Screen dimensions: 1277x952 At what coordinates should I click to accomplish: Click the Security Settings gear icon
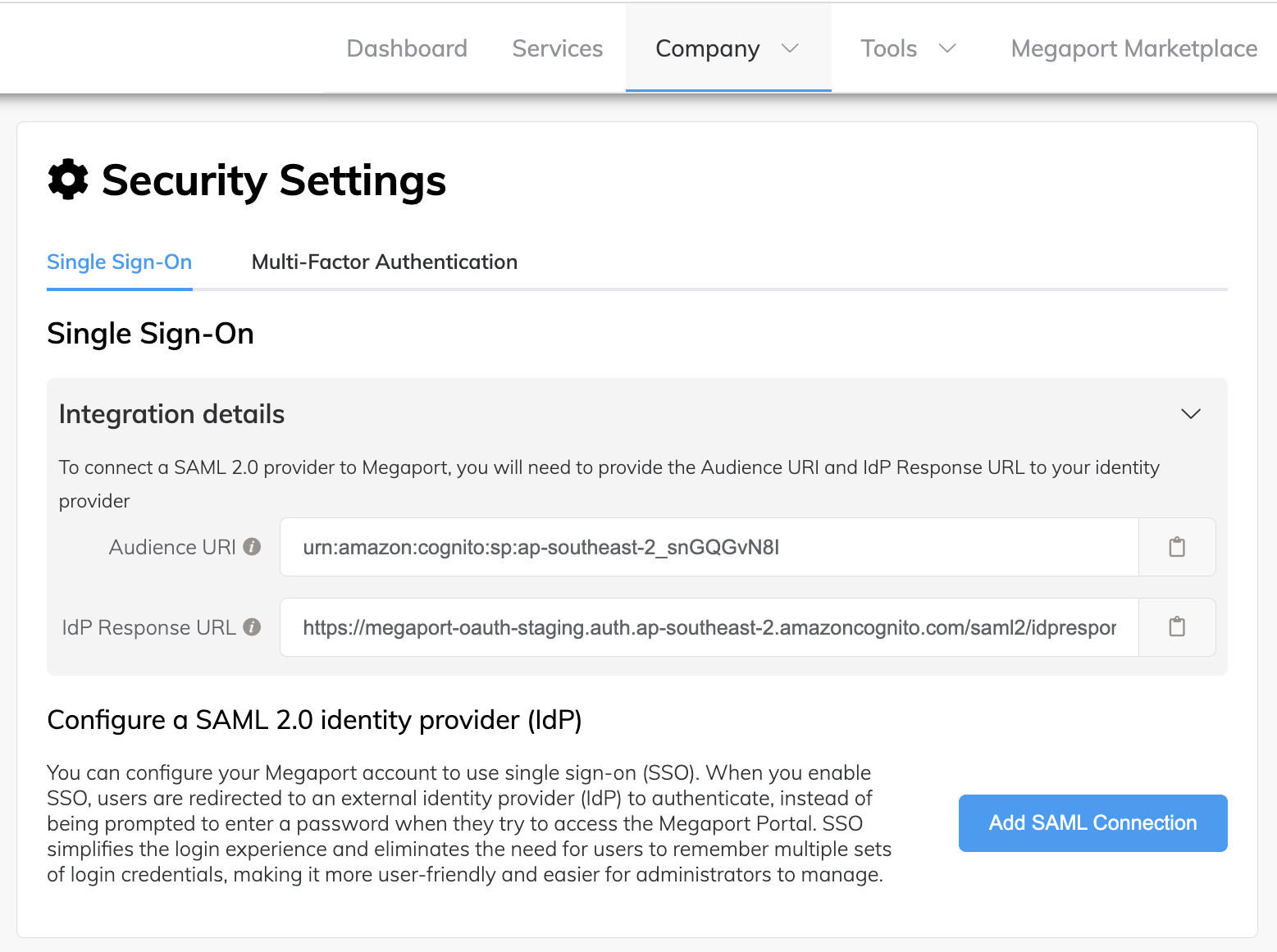pos(68,179)
